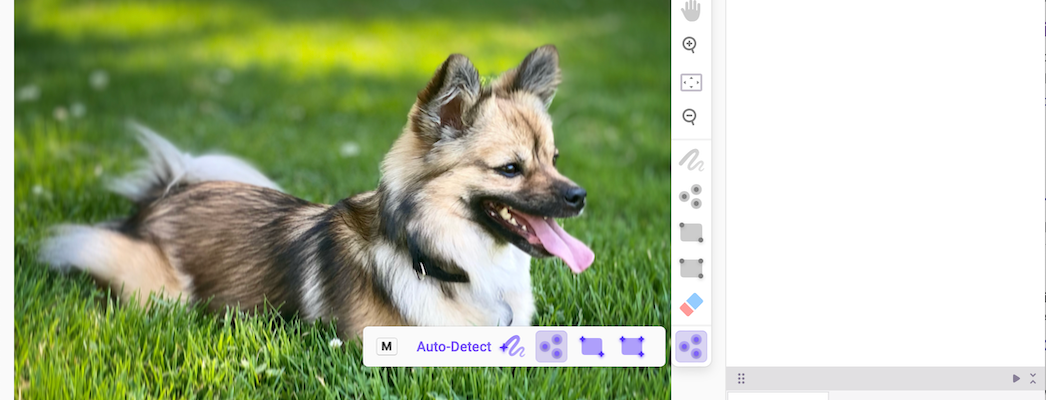This screenshot has width=1046, height=400.
Task: Select the Brush tool in the vertical toolbar
Action: click(x=690, y=159)
